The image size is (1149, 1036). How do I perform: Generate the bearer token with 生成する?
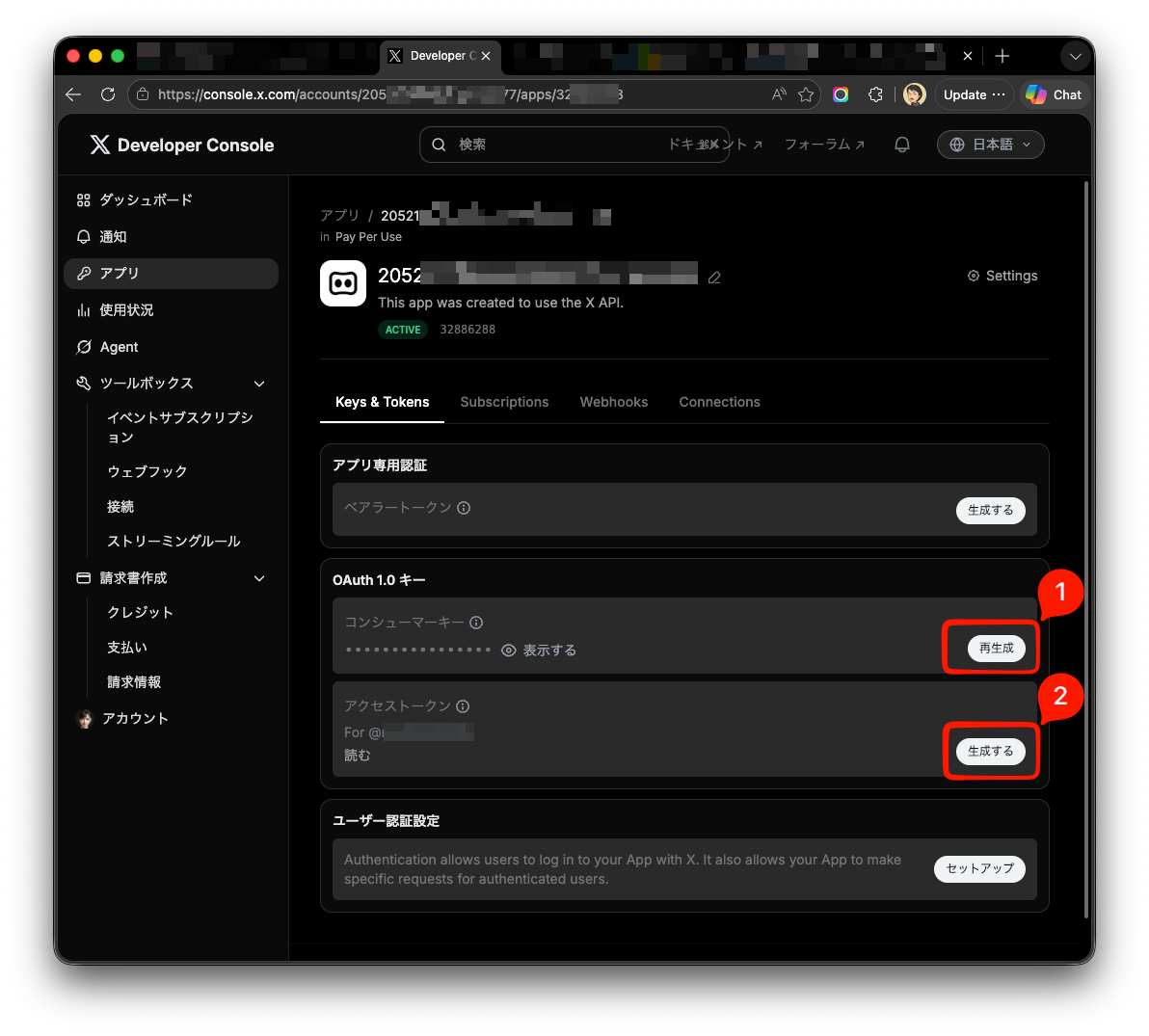[x=991, y=510]
